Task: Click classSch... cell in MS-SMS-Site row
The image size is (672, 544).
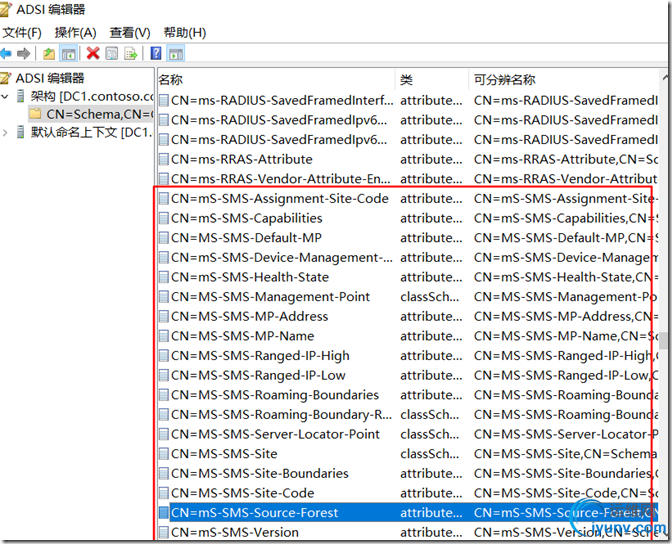Action: 429,454
